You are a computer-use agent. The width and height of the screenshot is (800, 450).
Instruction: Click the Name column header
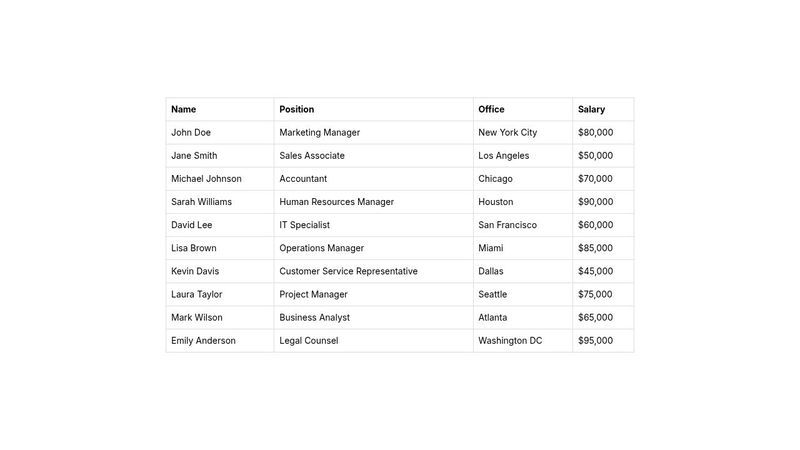pos(184,110)
